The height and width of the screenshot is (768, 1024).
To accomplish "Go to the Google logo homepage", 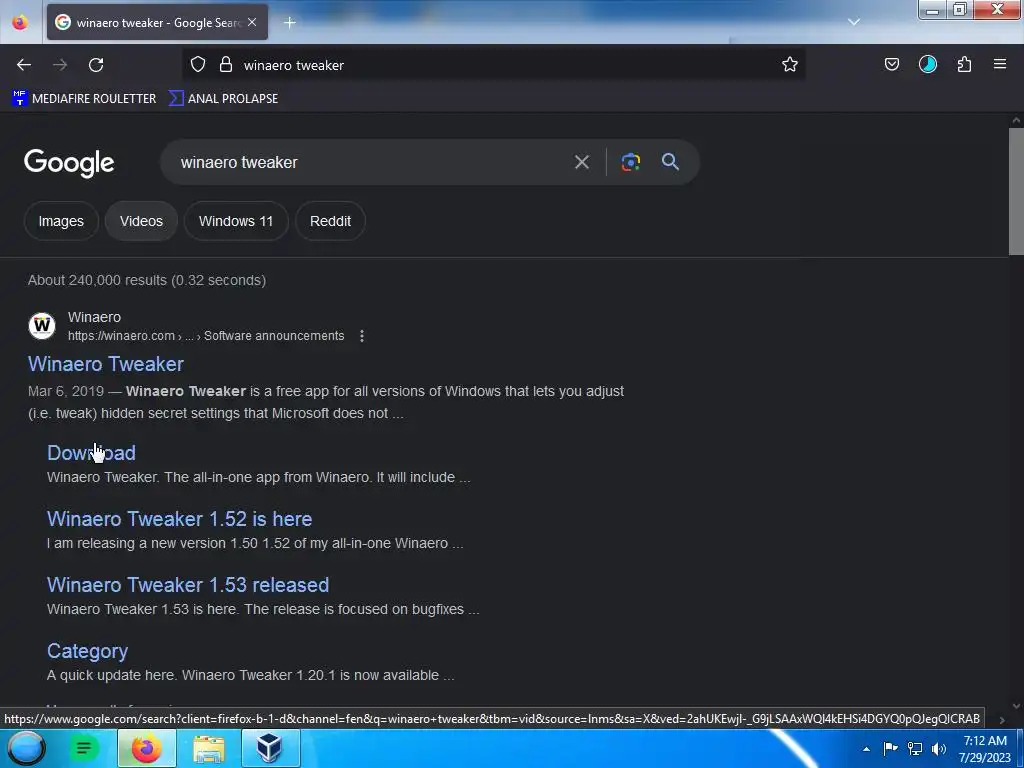I will [69, 163].
